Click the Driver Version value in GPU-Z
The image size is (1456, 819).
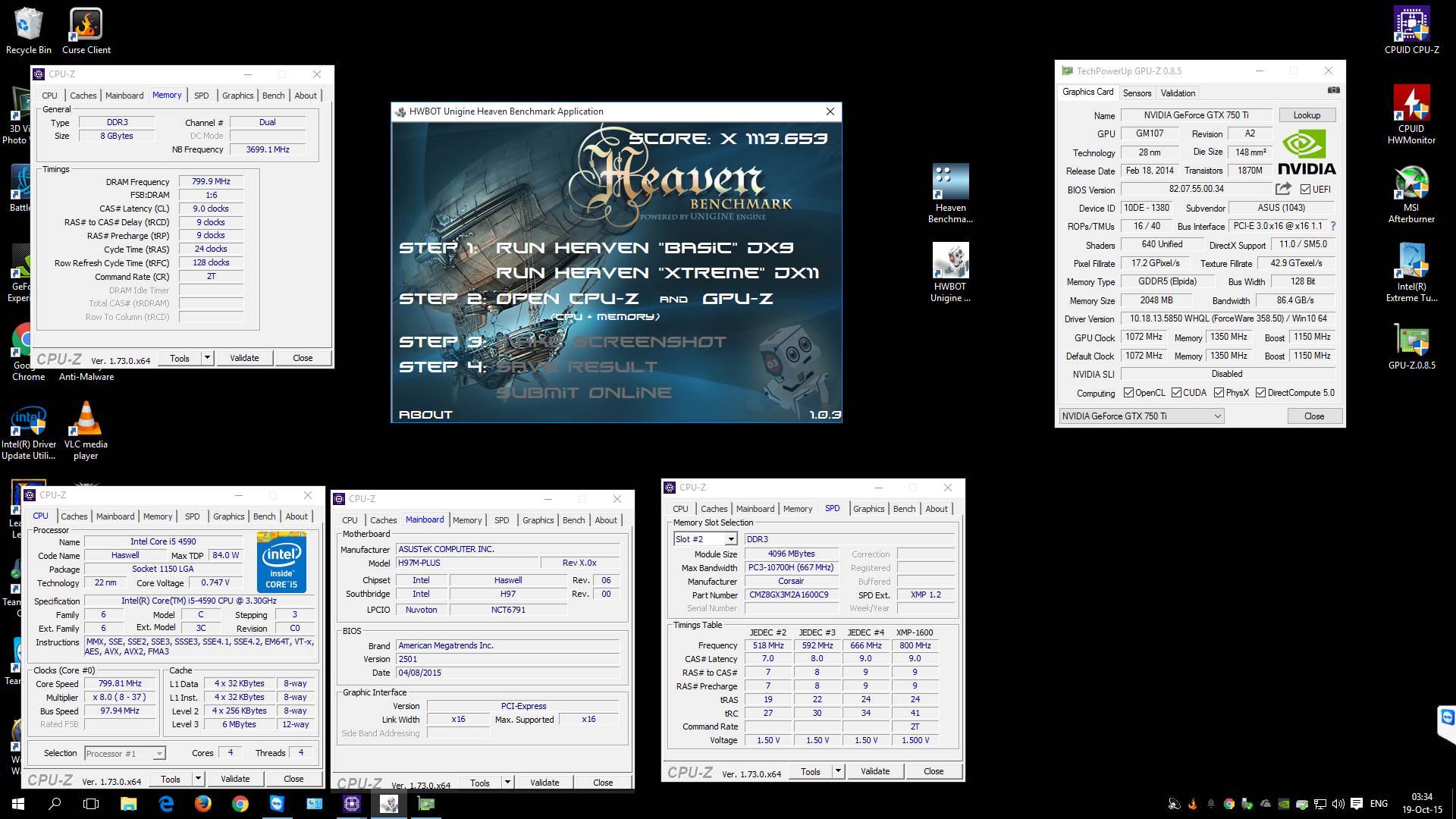click(1228, 318)
